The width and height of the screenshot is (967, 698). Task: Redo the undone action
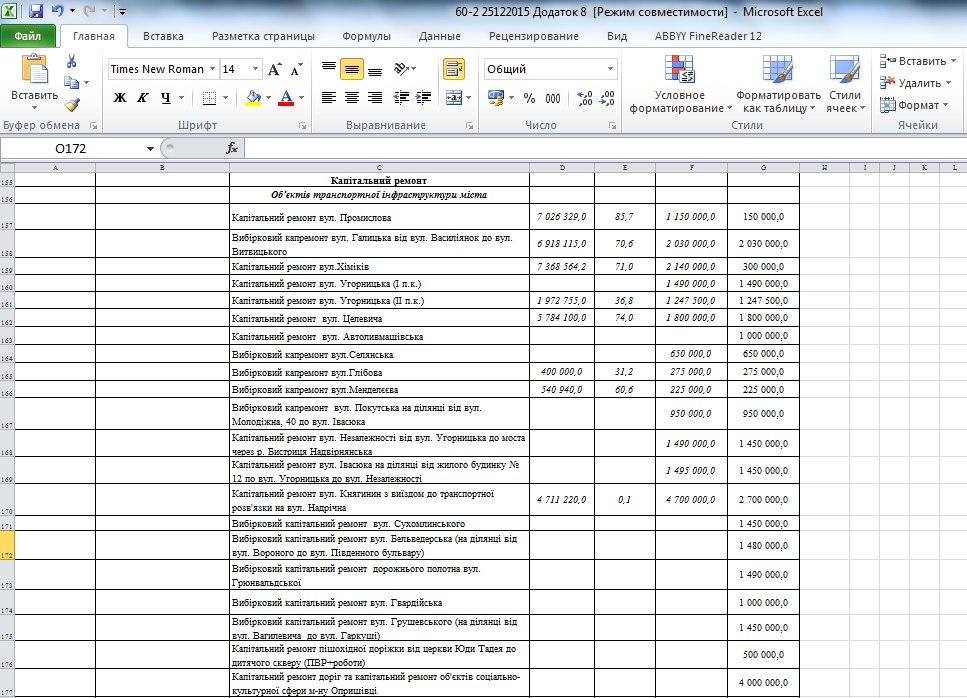coord(89,10)
